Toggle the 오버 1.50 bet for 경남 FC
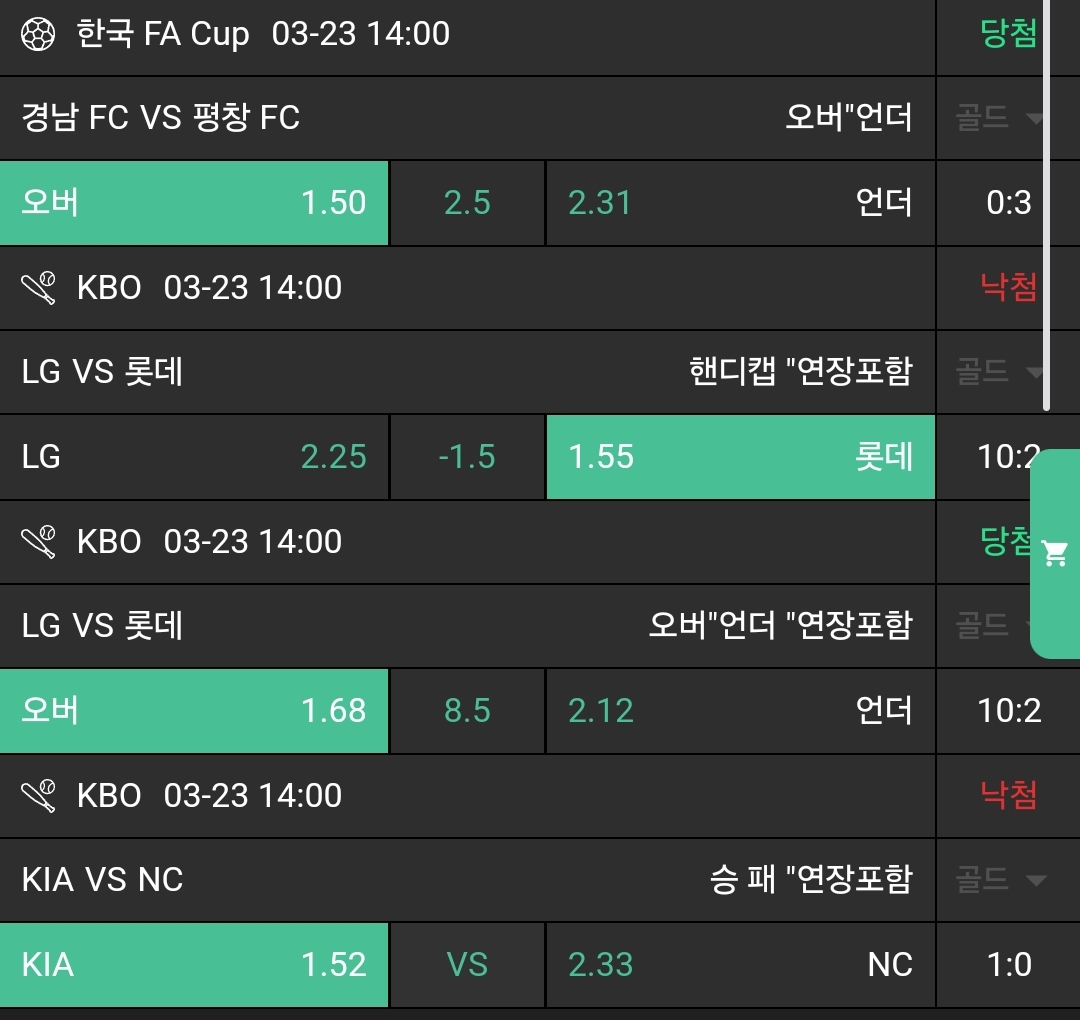 [194, 203]
